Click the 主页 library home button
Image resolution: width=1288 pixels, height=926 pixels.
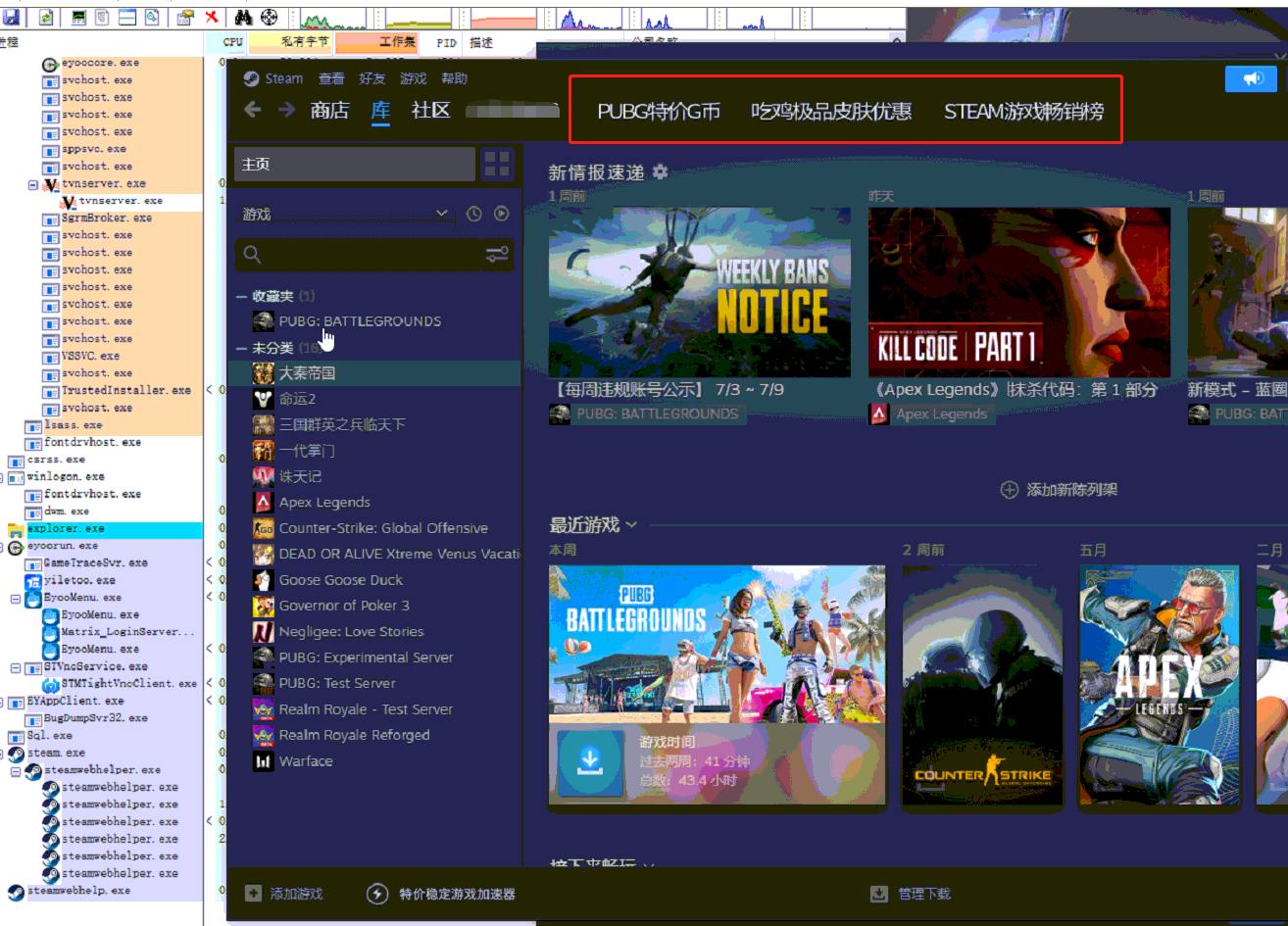(x=354, y=164)
